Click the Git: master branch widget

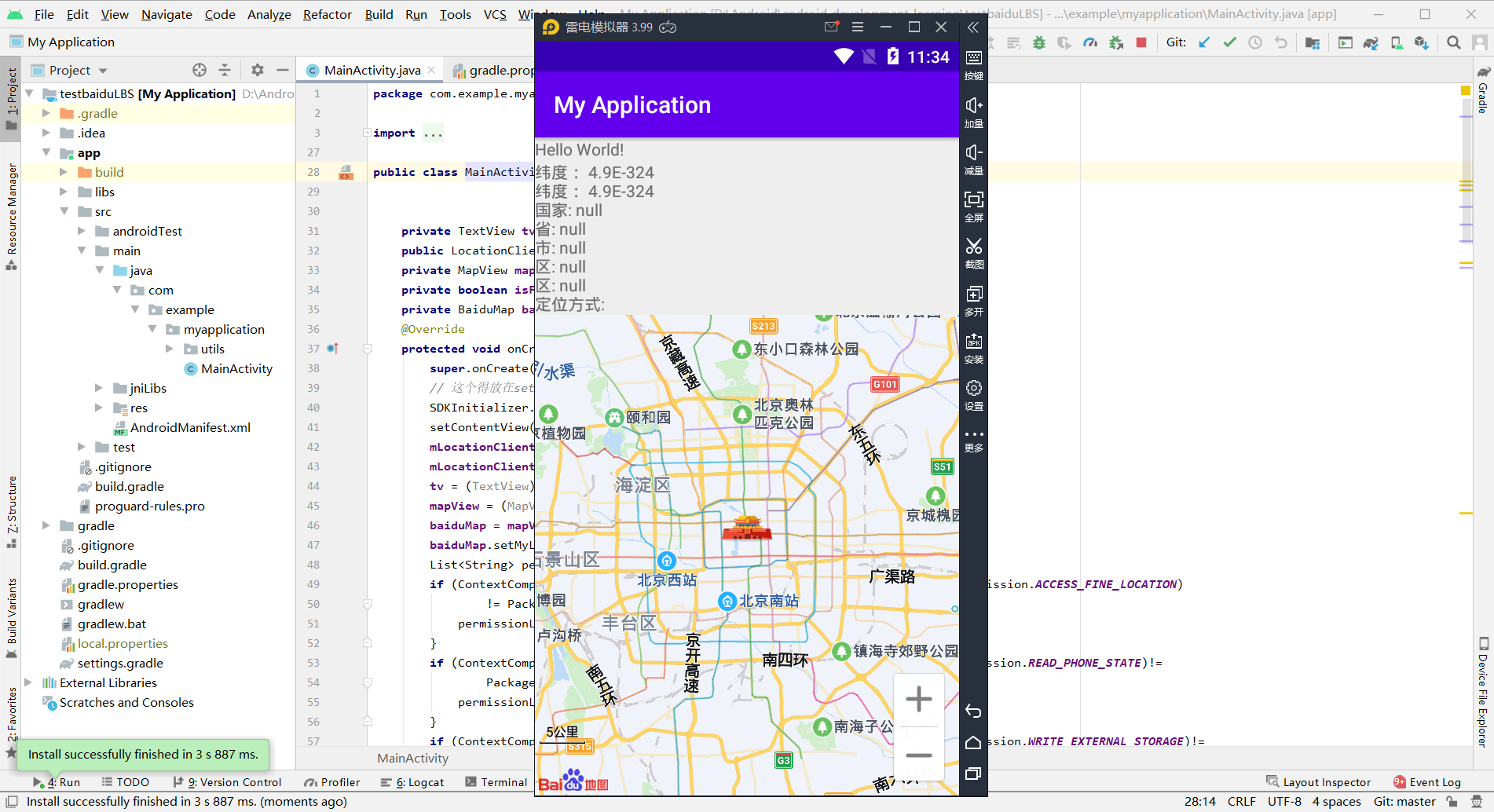[x=1404, y=802]
